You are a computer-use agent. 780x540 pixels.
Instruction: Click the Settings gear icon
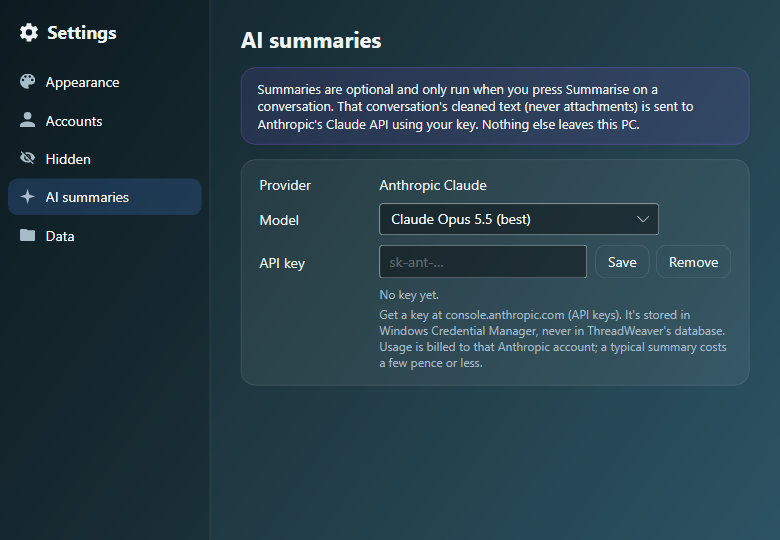(29, 32)
